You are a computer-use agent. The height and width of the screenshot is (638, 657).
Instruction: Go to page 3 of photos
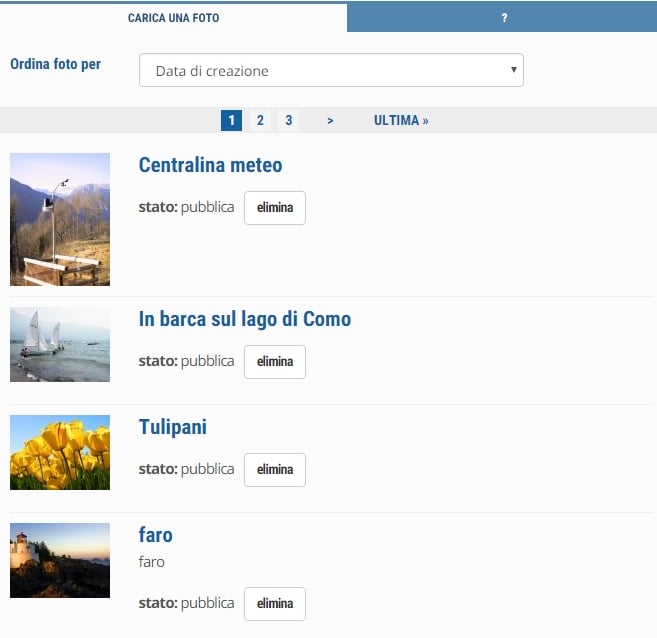pyautogui.click(x=288, y=120)
